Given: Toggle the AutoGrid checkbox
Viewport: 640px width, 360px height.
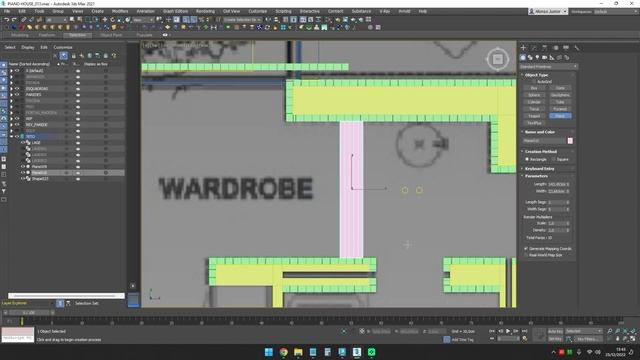Looking at the screenshot, I should tap(534, 82).
